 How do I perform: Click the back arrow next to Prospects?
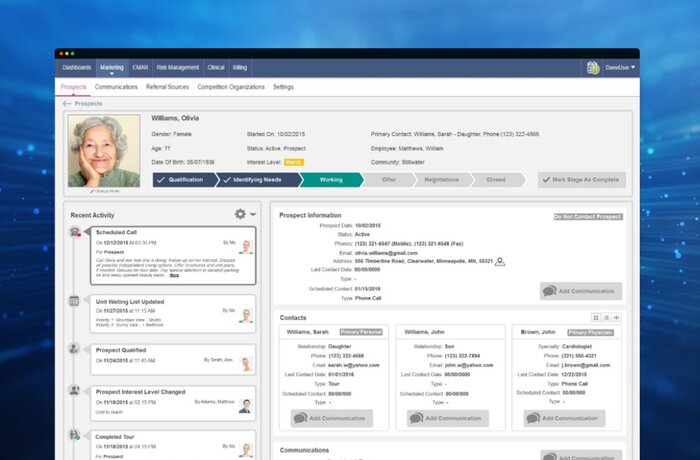tap(67, 103)
